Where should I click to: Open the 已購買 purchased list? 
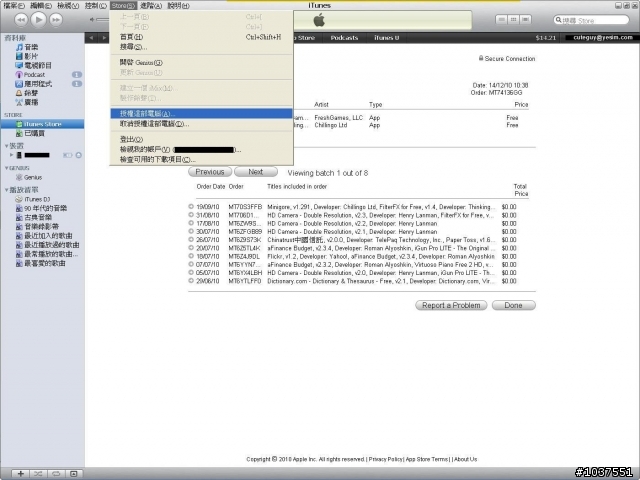(x=34, y=133)
